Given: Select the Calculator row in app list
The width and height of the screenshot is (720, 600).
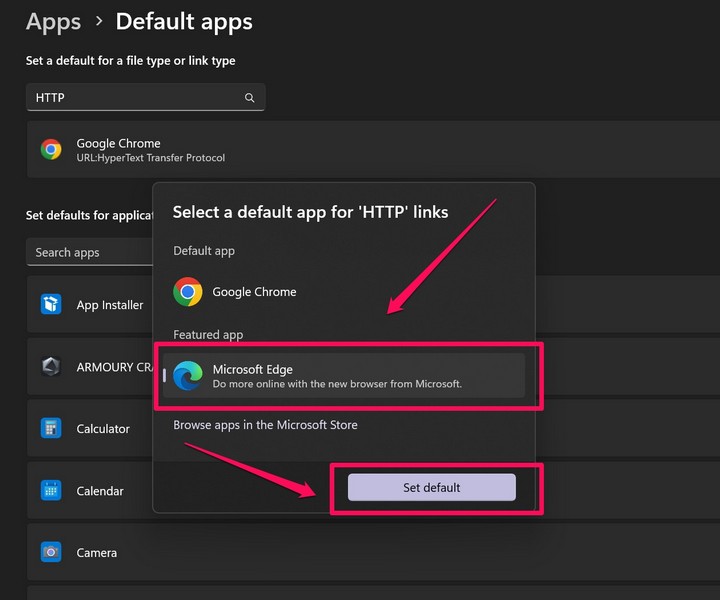Looking at the screenshot, I should 103,428.
